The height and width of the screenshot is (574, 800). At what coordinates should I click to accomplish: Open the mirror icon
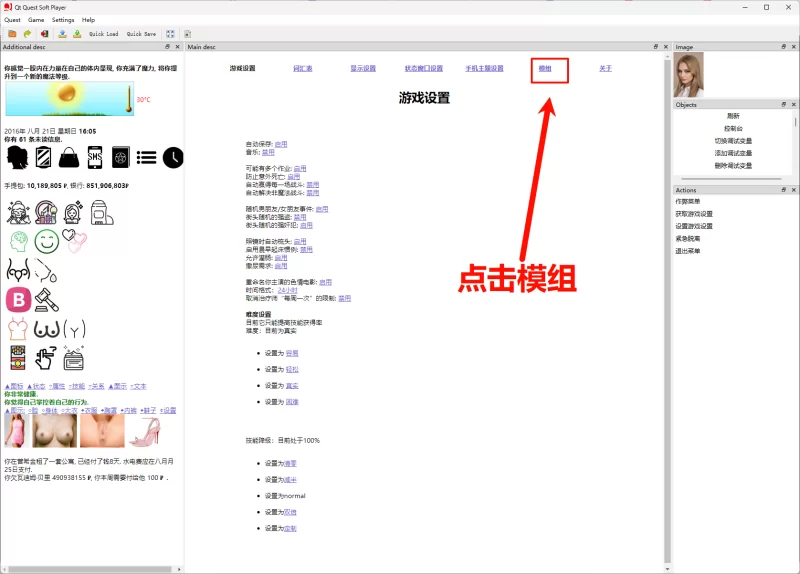43,157
